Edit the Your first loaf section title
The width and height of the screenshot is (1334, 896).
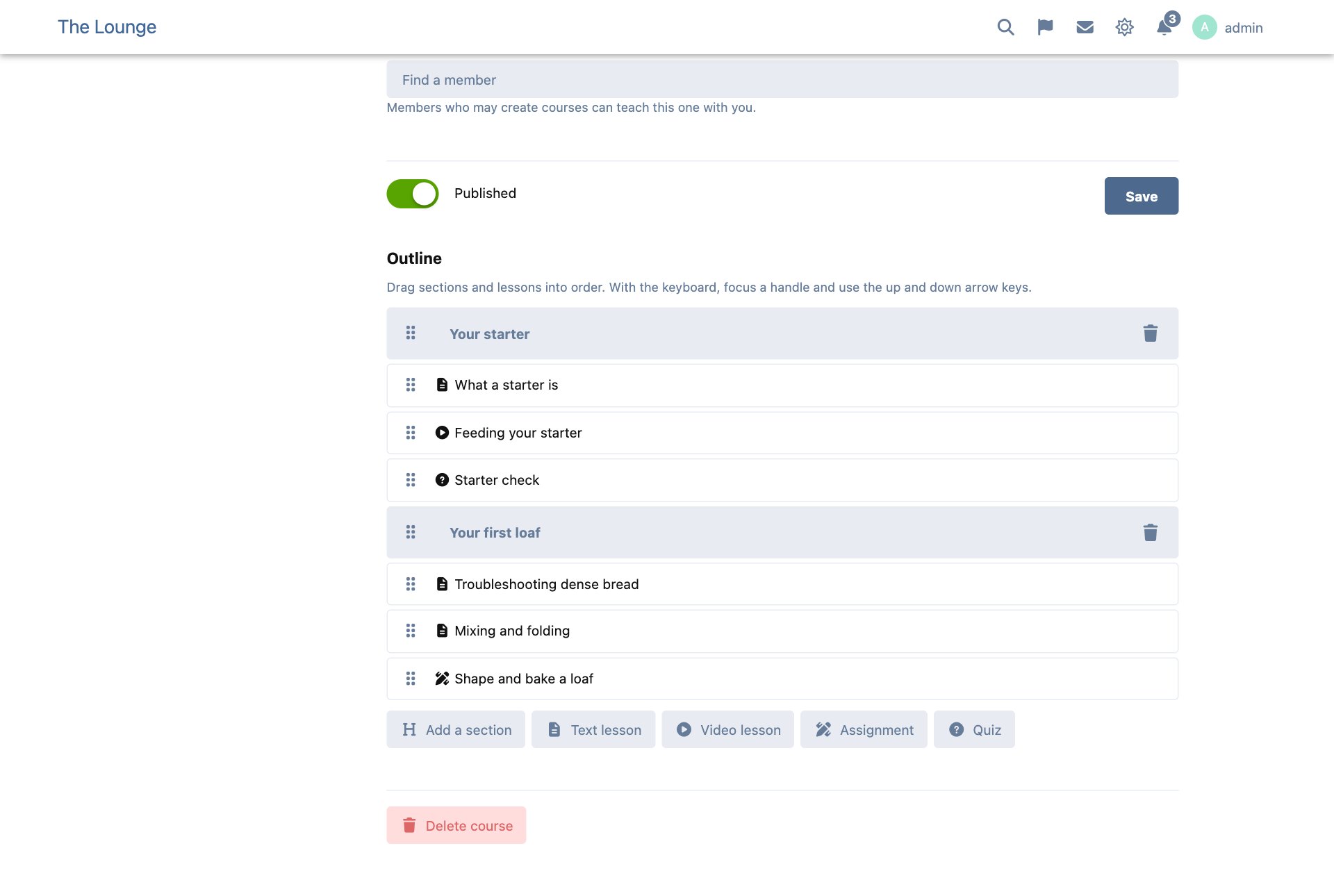tap(495, 533)
